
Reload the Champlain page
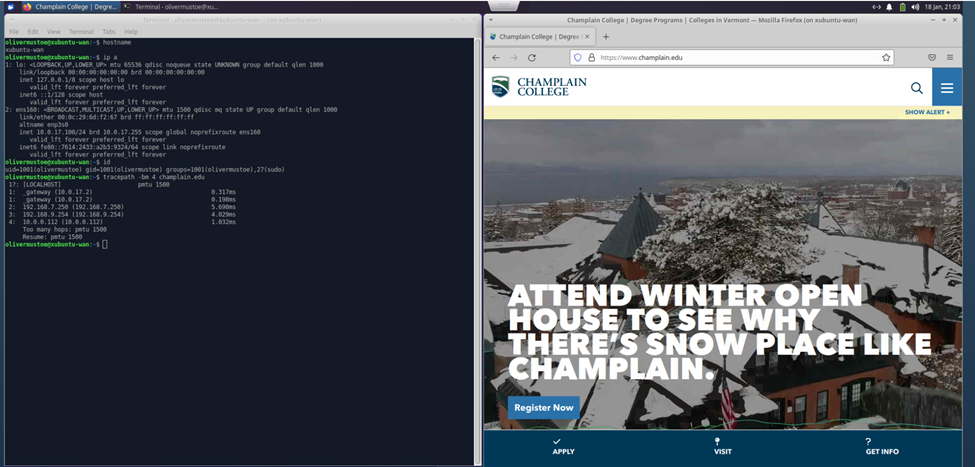click(x=532, y=57)
